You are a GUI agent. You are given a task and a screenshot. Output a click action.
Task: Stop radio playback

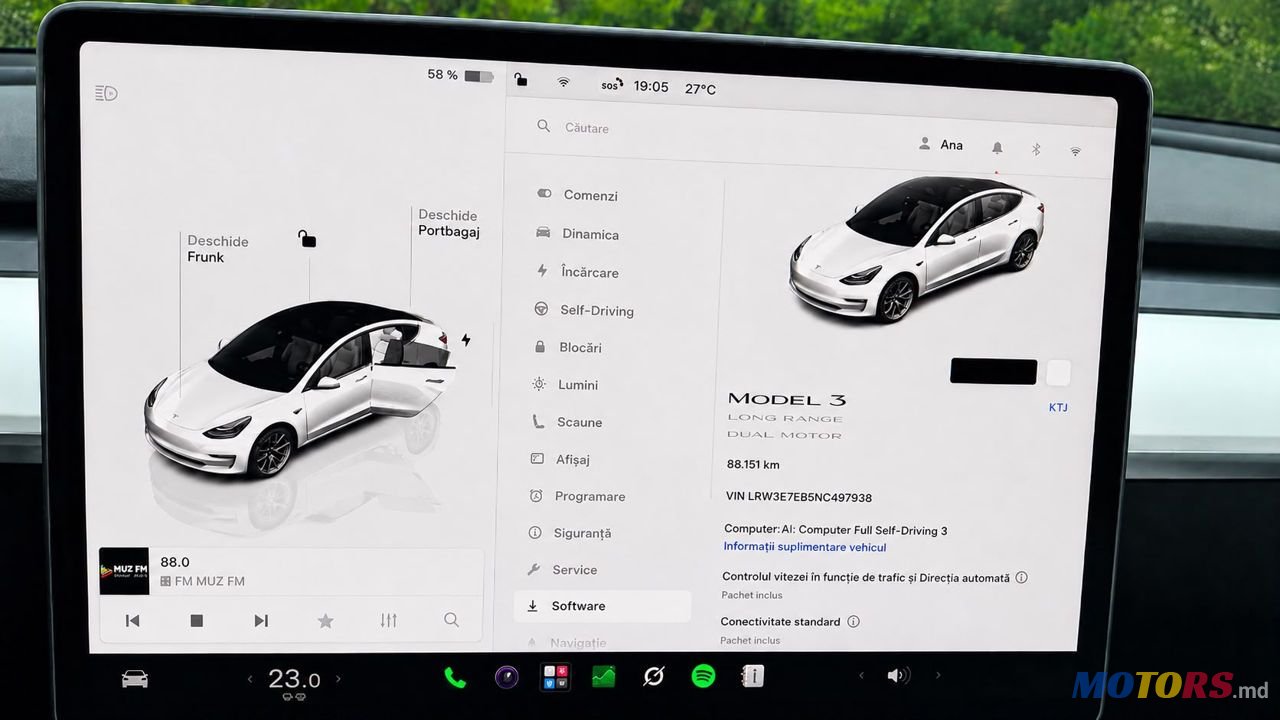[x=197, y=621]
